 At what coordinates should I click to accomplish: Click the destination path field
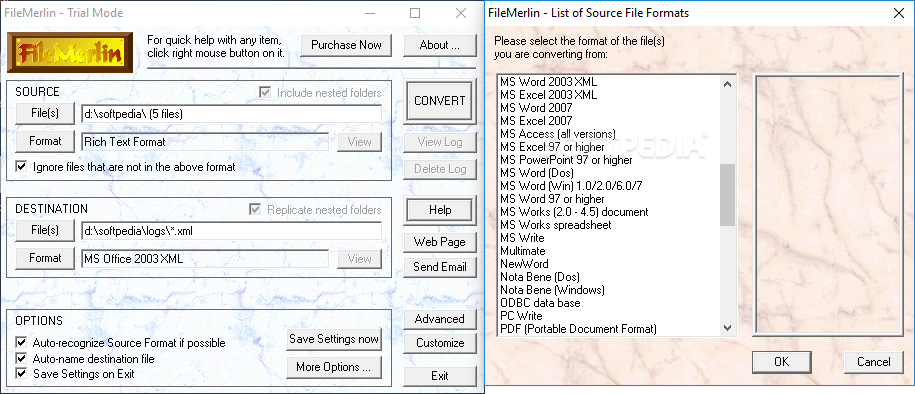232,231
